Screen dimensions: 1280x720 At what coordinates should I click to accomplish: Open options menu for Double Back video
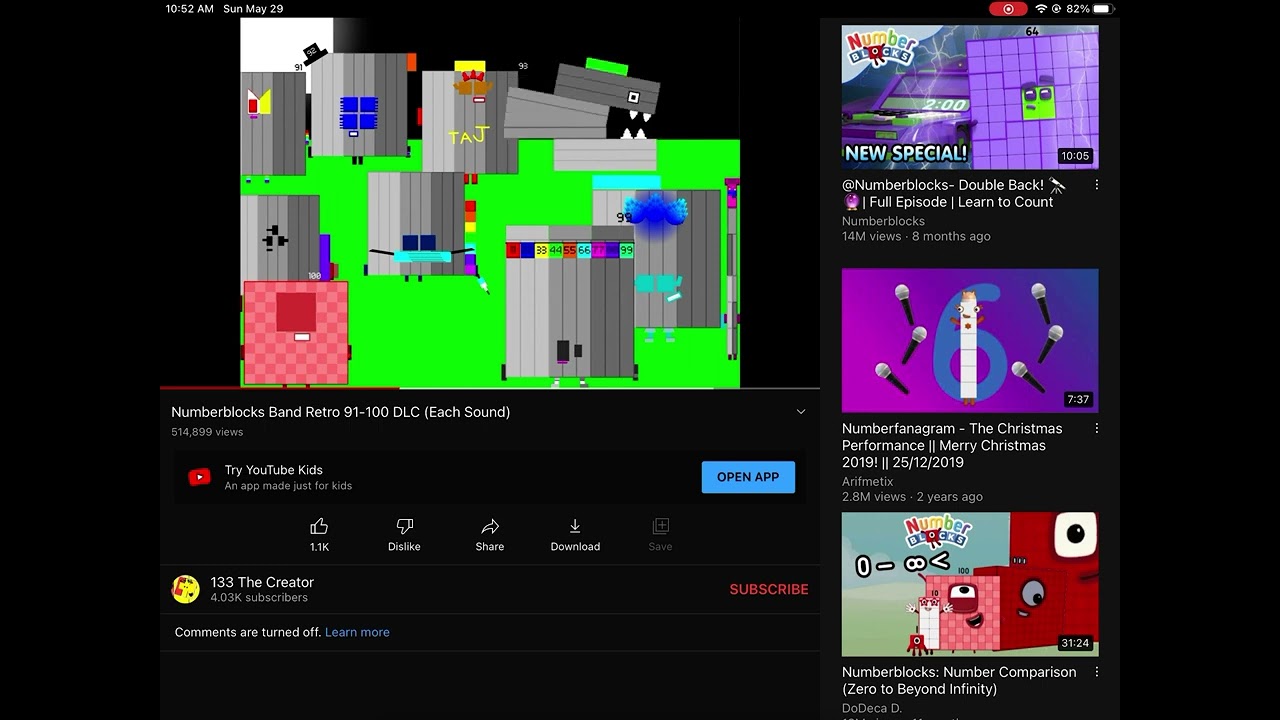[x=1097, y=185]
